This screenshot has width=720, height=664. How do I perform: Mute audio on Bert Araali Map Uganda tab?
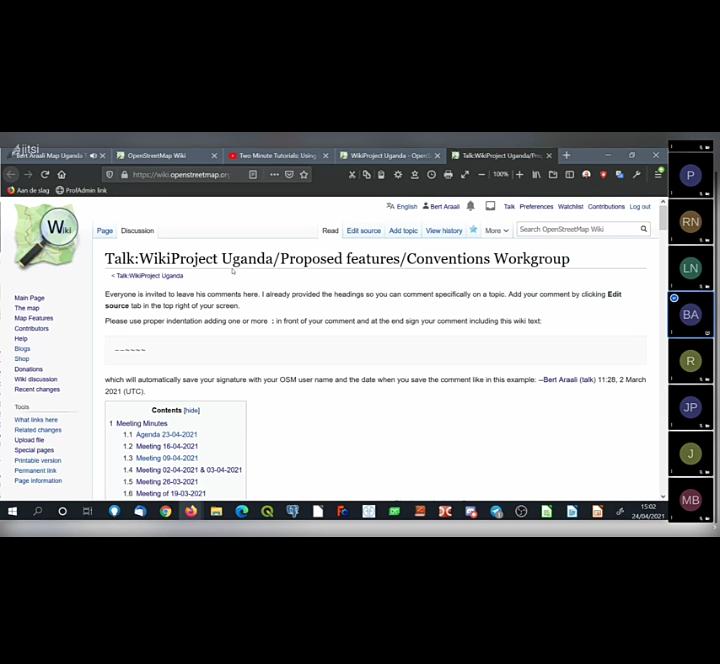93,156
